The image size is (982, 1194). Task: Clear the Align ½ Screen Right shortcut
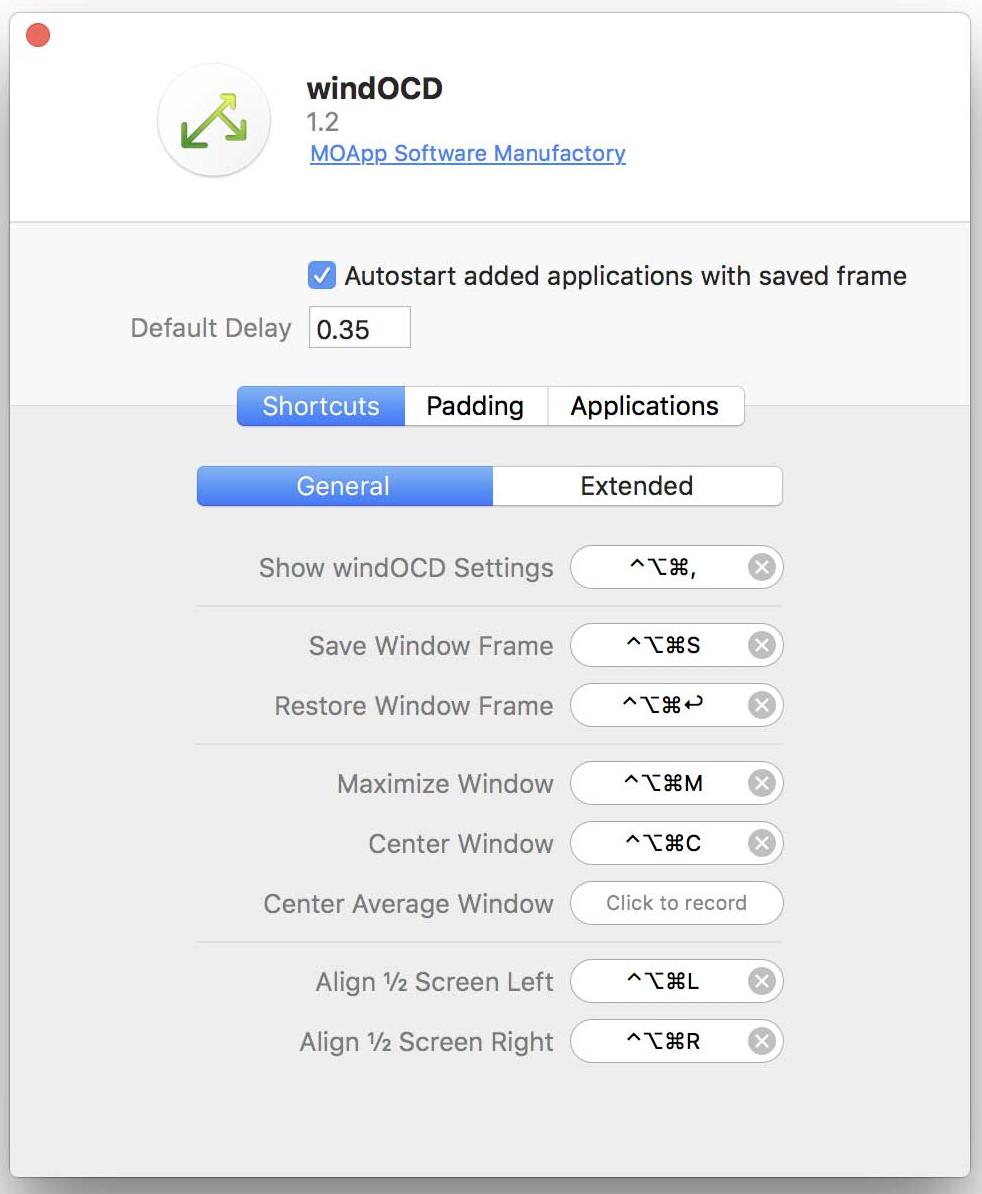tap(761, 1041)
